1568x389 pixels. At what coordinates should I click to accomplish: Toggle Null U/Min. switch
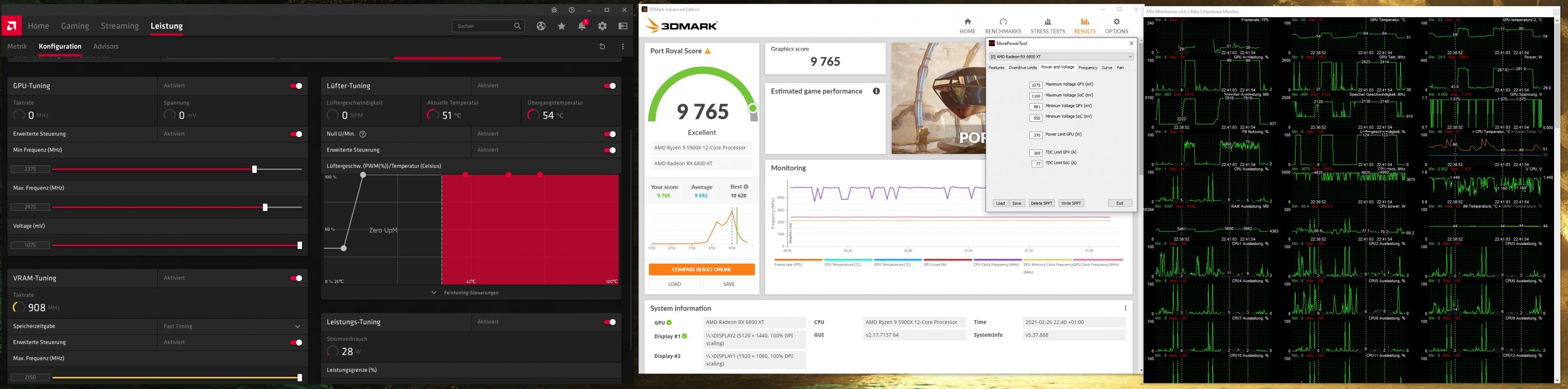pos(610,134)
